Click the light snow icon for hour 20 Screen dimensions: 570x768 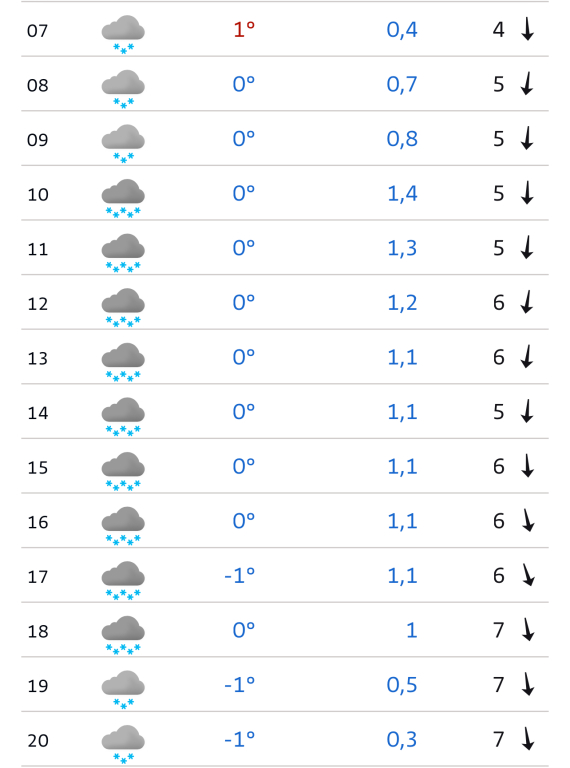(123, 744)
